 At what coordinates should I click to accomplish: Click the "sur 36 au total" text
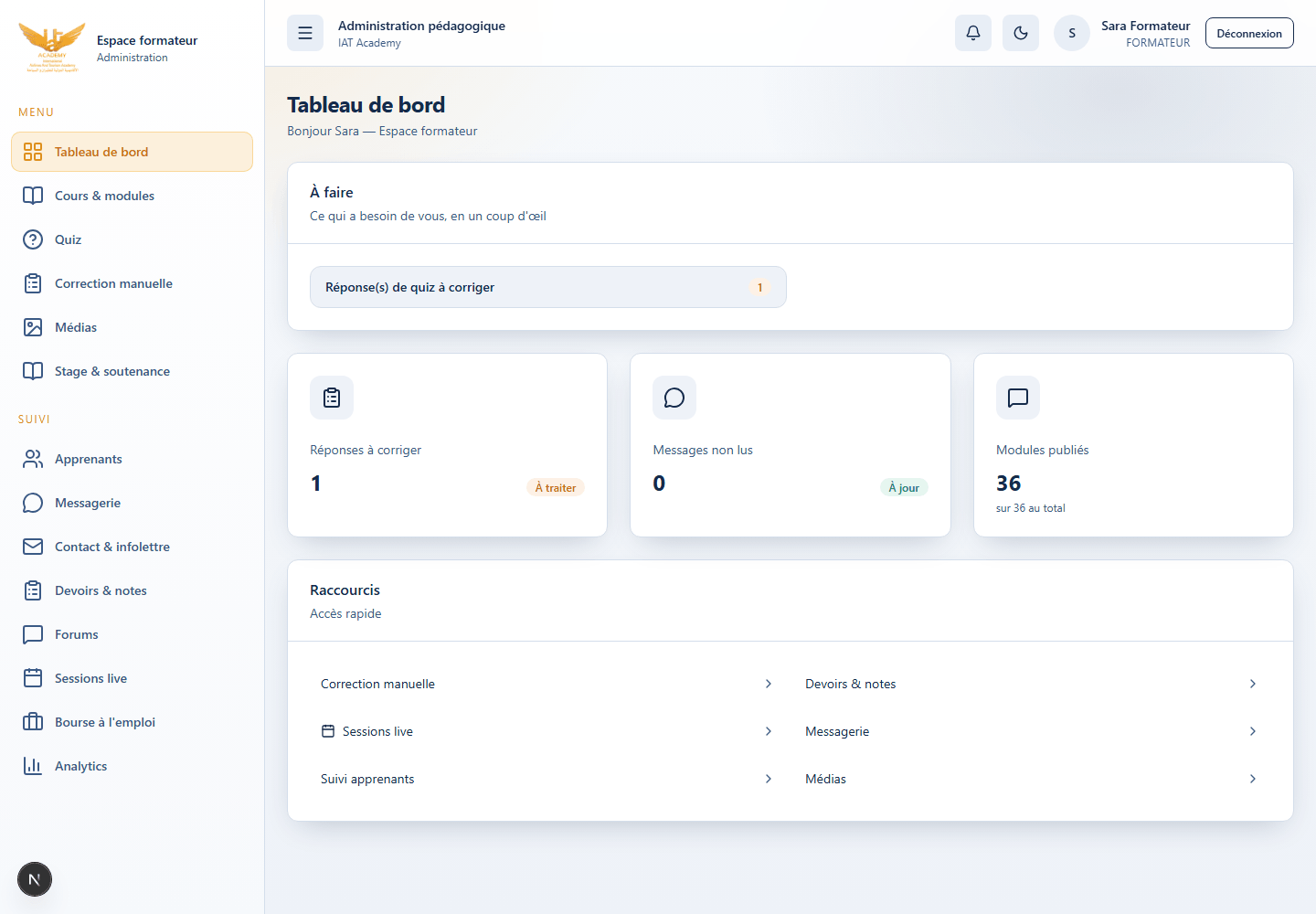1031,508
